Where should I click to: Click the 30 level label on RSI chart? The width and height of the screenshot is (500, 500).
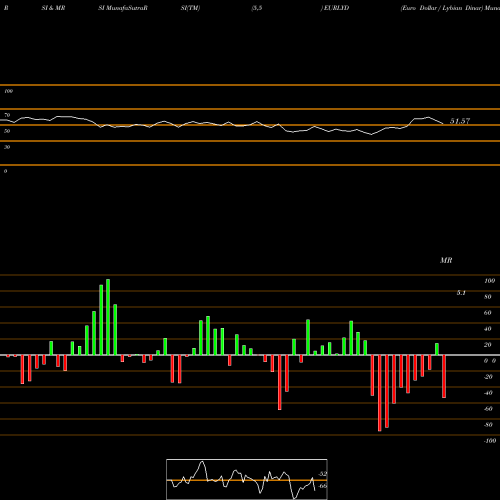(x=7, y=147)
